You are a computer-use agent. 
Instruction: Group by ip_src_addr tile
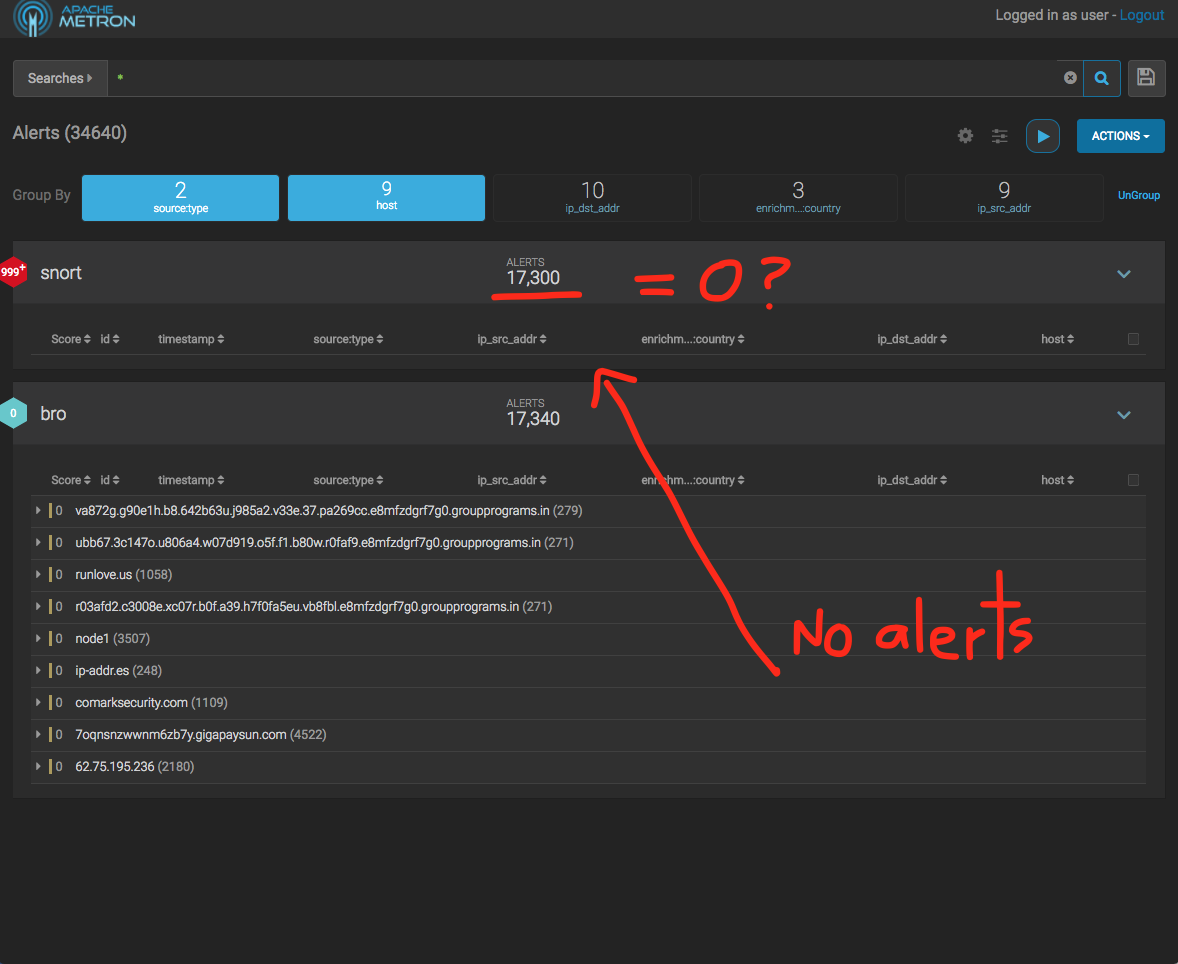[1004, 198]
